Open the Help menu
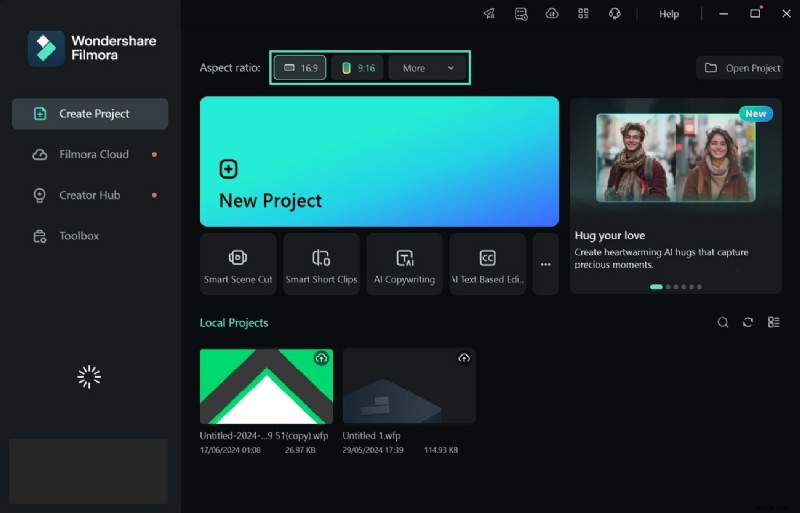Image resolution: width=800 pixels, height=513 pixels. coord(669,14)
